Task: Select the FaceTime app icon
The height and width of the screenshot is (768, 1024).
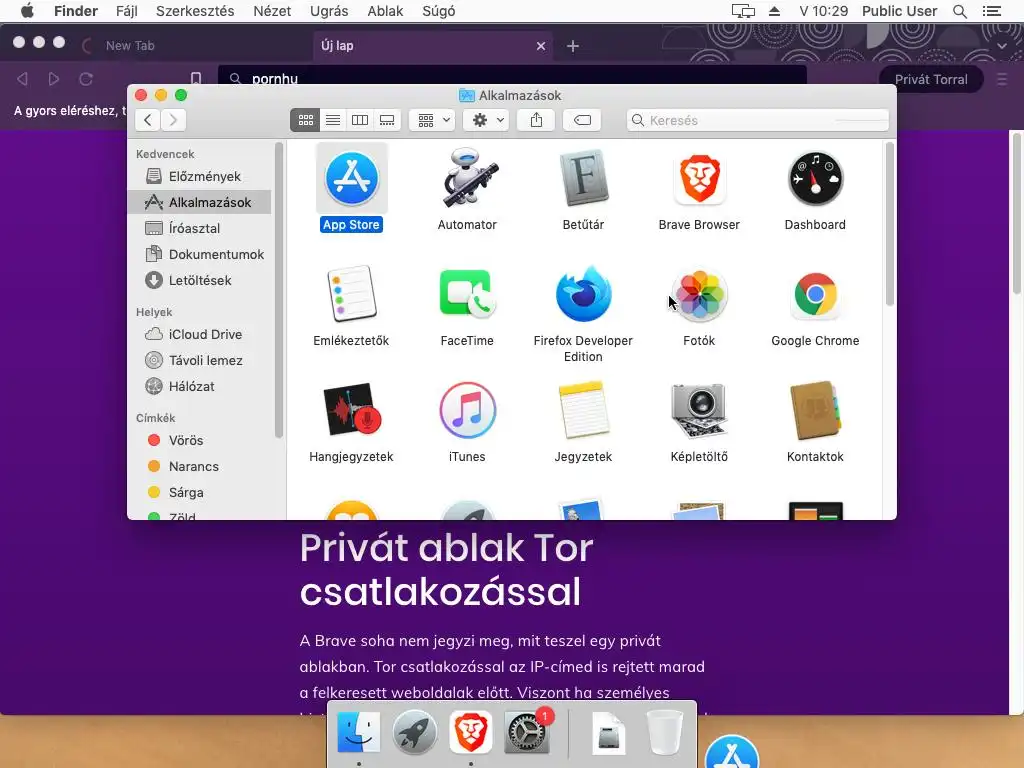Action: click(467, 294)
